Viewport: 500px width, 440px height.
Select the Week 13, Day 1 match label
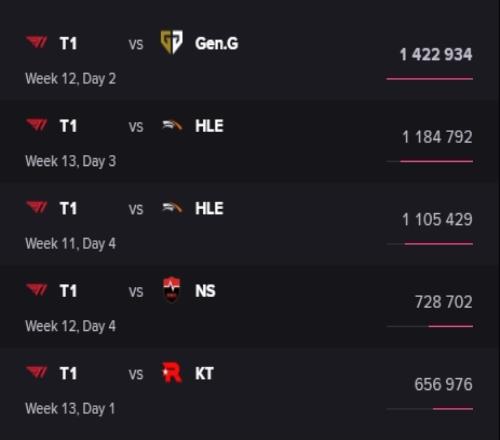pos(70,409)
